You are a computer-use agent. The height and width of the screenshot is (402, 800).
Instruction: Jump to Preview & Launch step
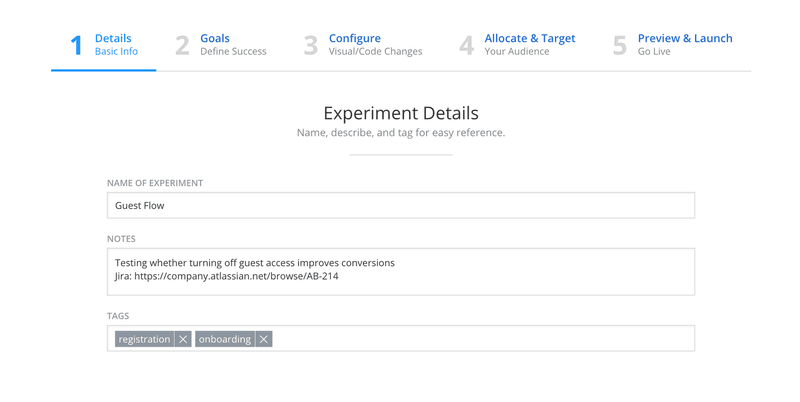point(685,39)
